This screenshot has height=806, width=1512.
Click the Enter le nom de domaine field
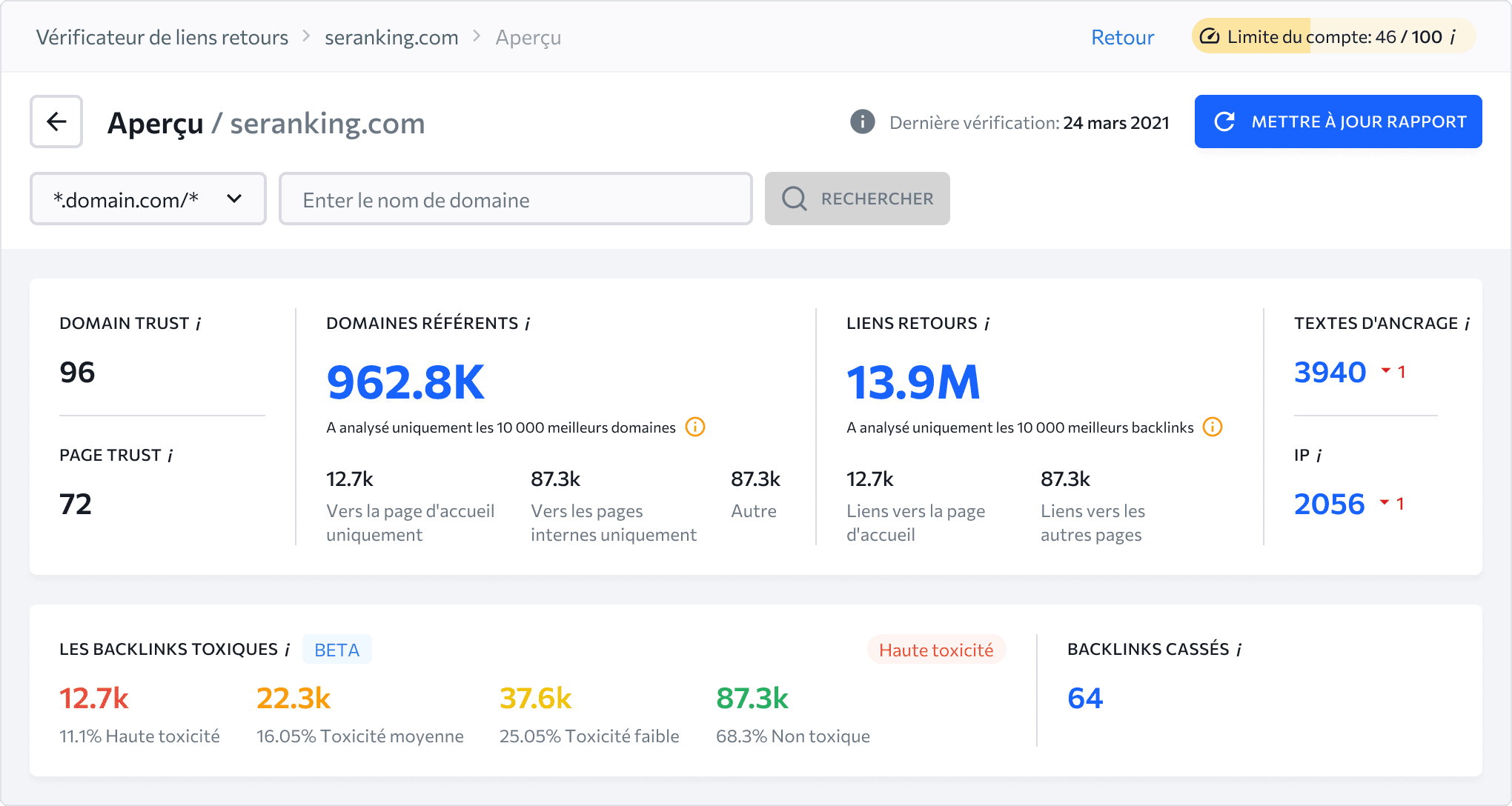(516, 199)
